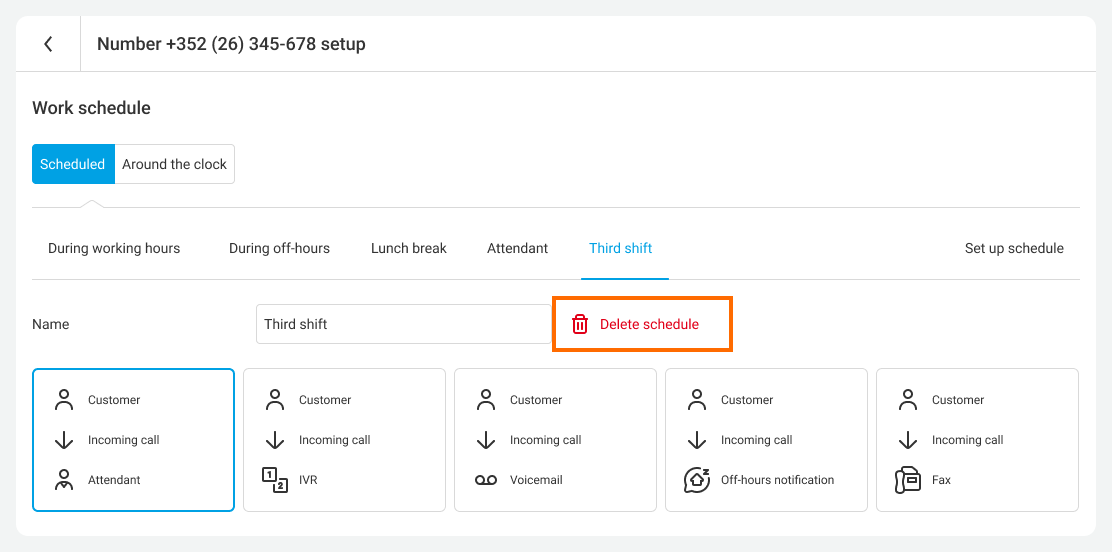This screenshot has width=1112, height=552.
Task: Click the trash icon beside Delete schedule
Action: click(580, 324)
